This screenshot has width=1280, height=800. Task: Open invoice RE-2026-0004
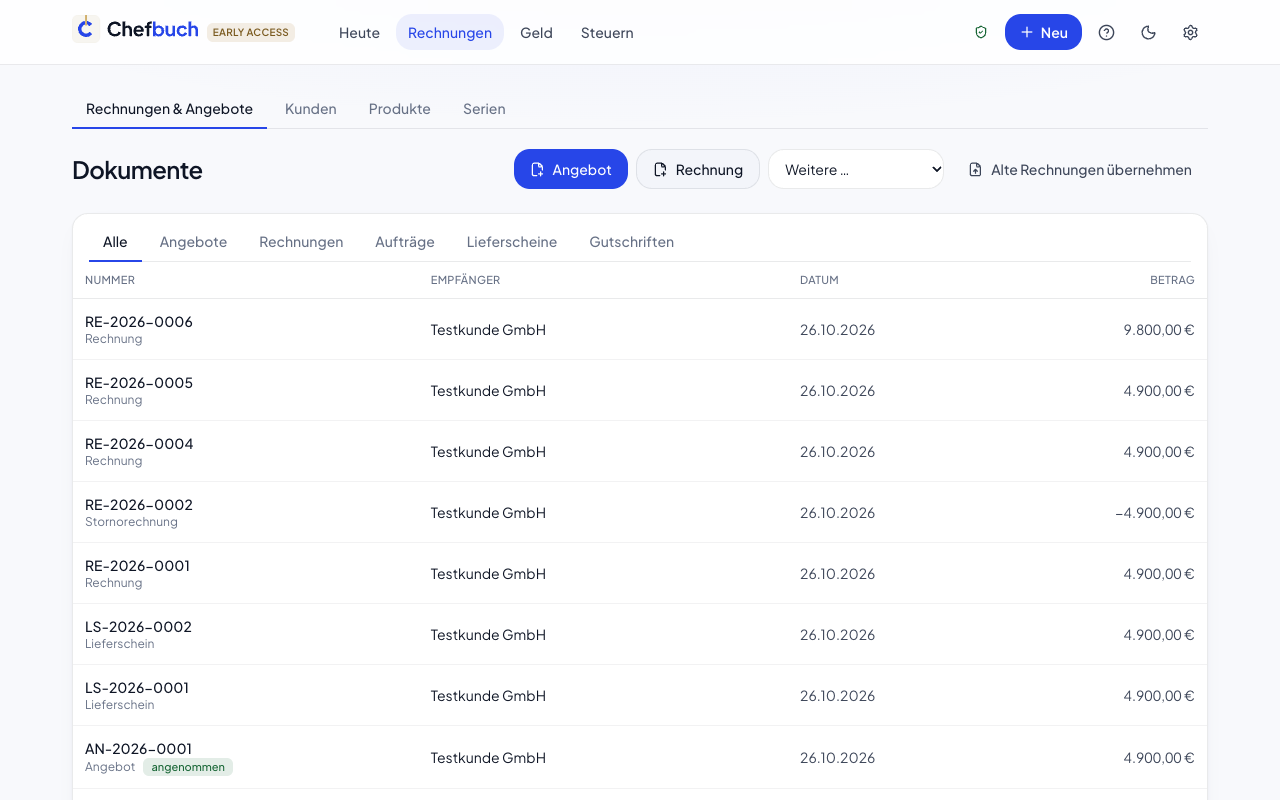[x=640, y=451]
